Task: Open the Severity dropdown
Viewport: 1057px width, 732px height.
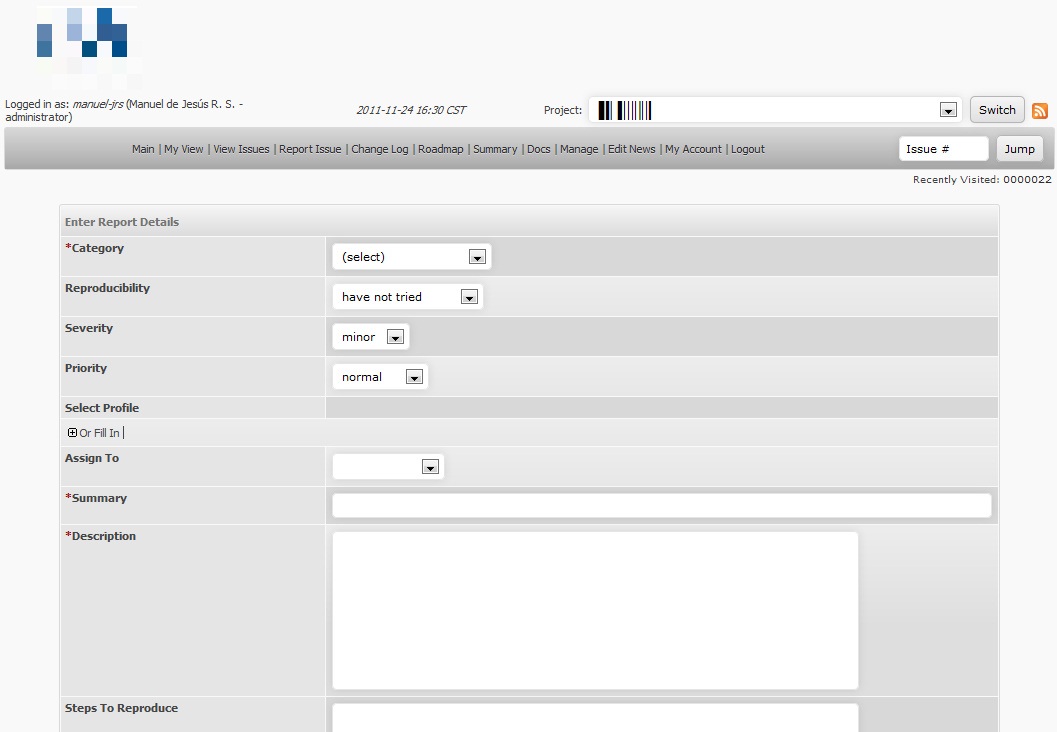Action: pos(370,337)
